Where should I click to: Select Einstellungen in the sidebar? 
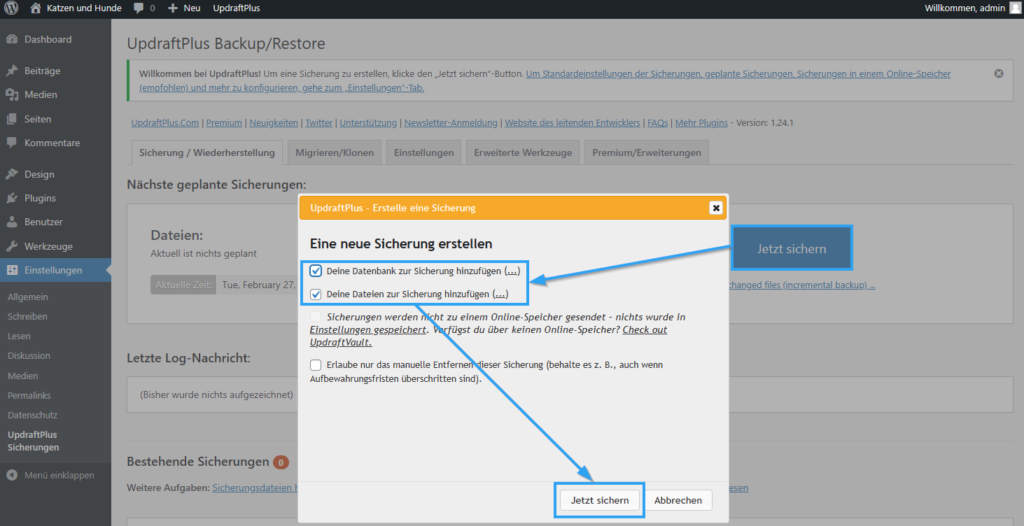(x=56, y=270)
